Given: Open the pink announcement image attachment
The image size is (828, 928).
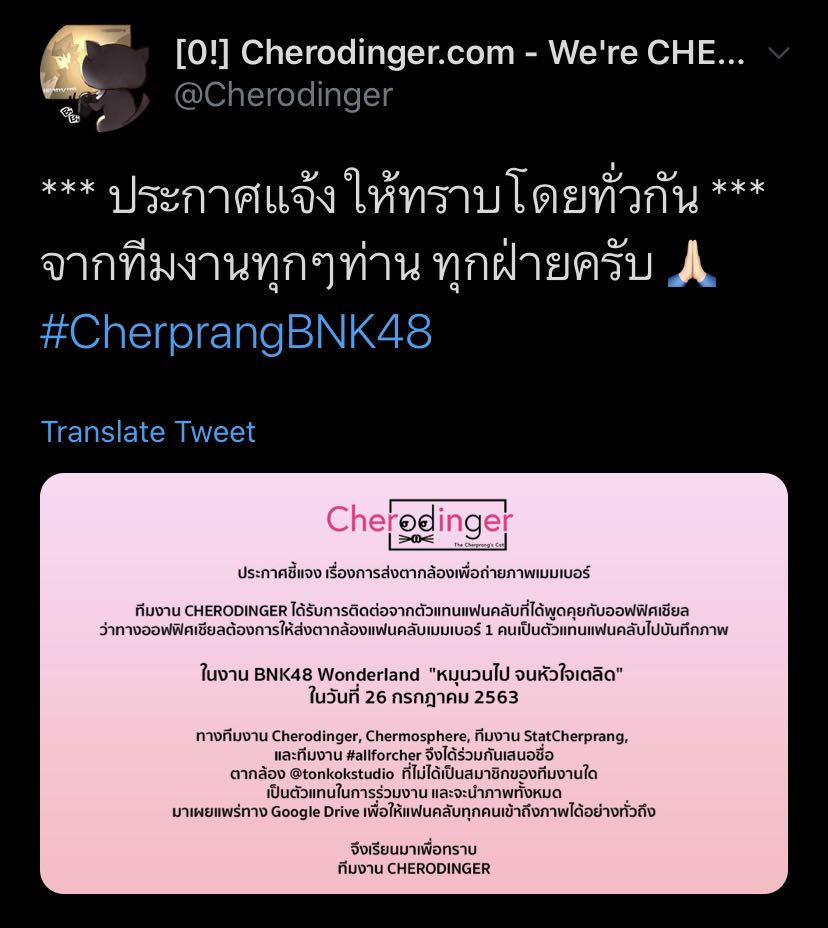Looking at the screenshot, I should [414, 683].
